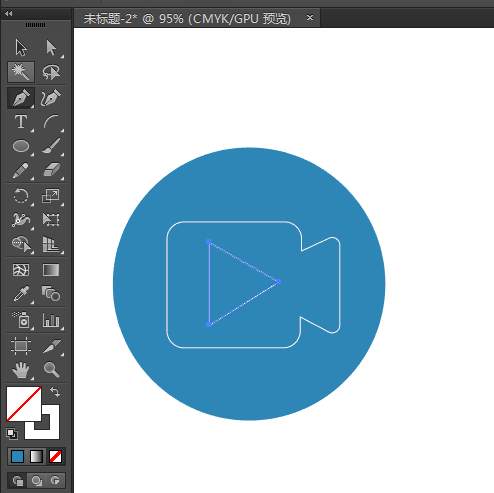Image resolution: width=494 pixels, height=493 pixels.
Task: Close the 未标题-2 document tab
Action: coord(310,17)
